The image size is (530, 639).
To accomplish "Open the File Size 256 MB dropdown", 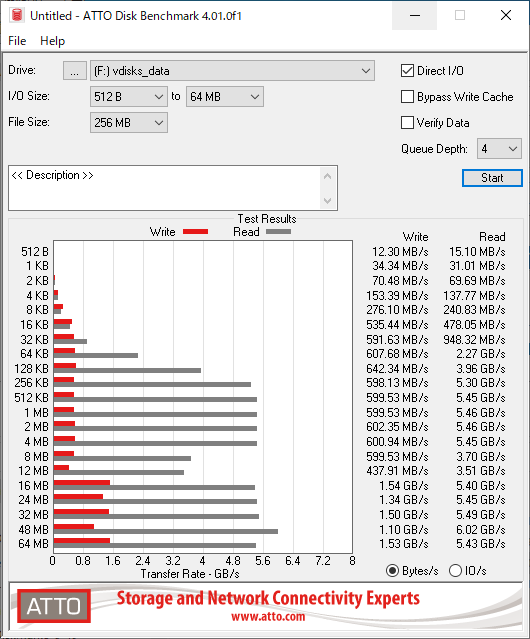I will tap(129, 123).
